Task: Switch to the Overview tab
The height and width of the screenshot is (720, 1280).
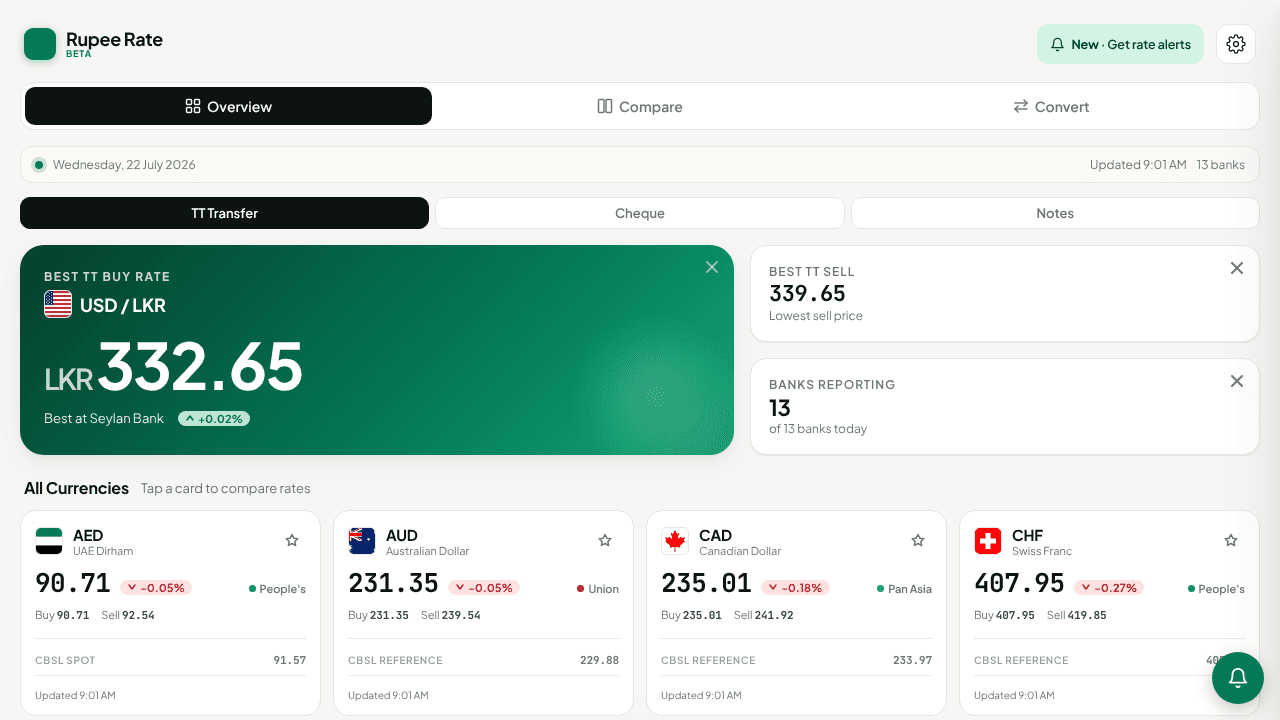Action: tap(228, 106)
